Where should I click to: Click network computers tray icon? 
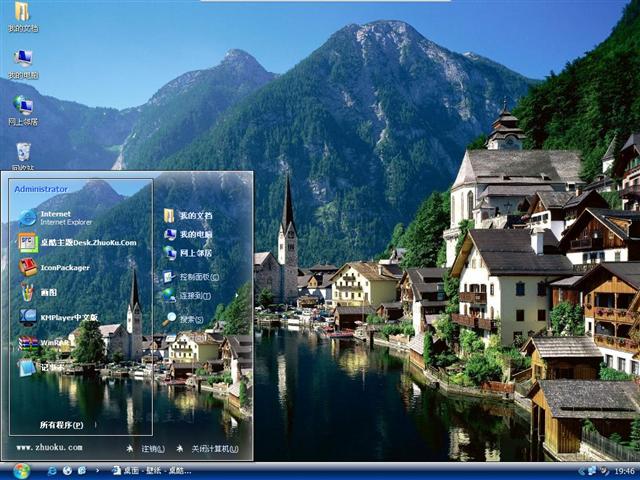(592, 471)
